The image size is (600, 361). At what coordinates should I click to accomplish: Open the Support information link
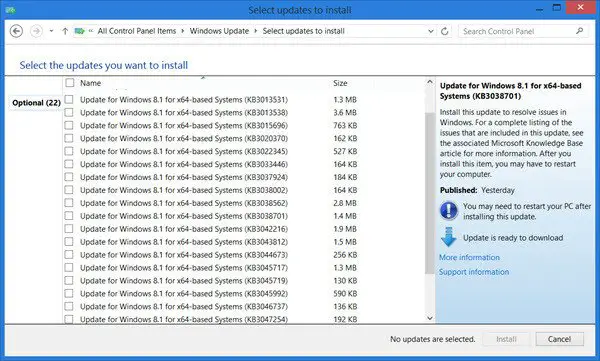point(474,272)
